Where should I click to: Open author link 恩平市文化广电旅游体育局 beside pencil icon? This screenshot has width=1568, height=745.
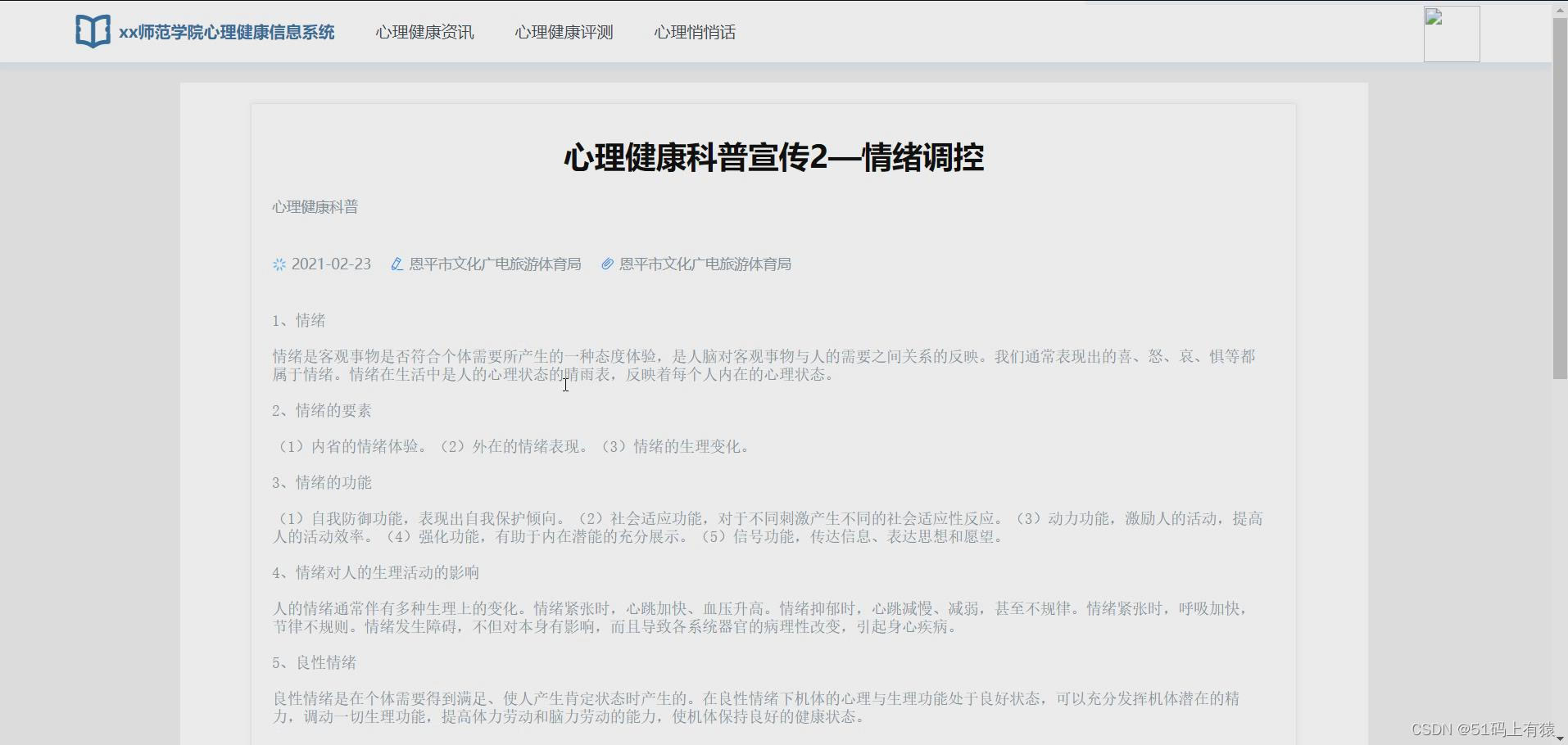pyautogui.click(x=495, y=264)
